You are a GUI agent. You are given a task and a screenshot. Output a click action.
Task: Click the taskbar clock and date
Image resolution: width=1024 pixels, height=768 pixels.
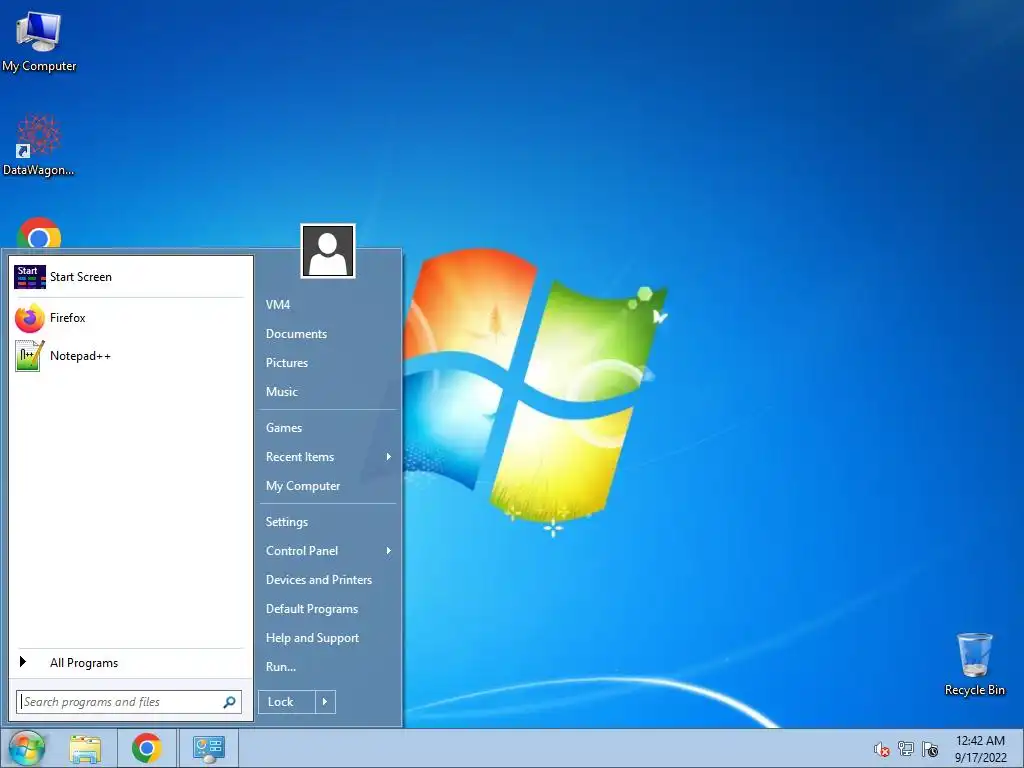[980, 749]
